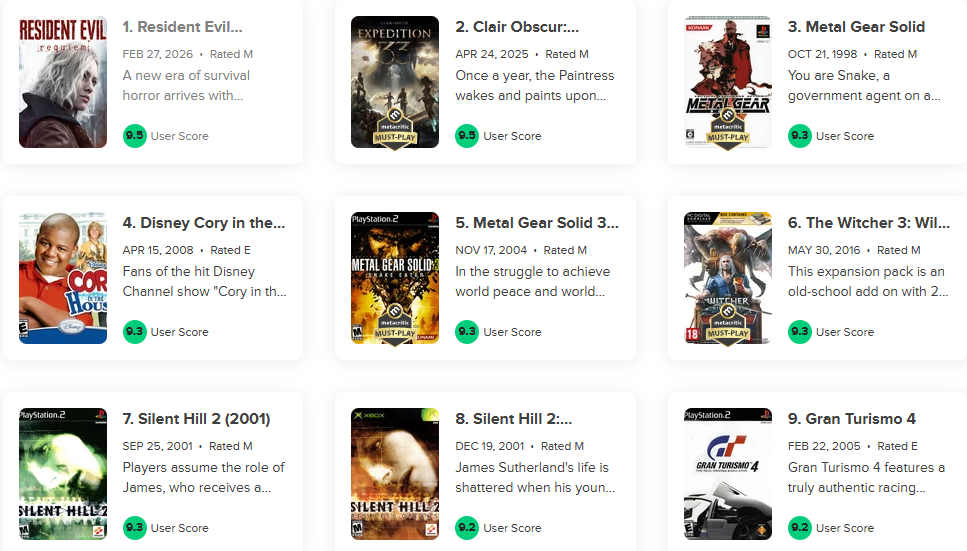The width and height of the screenshot is (967, 551).
Task: Follow the '4. Disney Cory in the...' title
Action: click(x=204, y=223)
